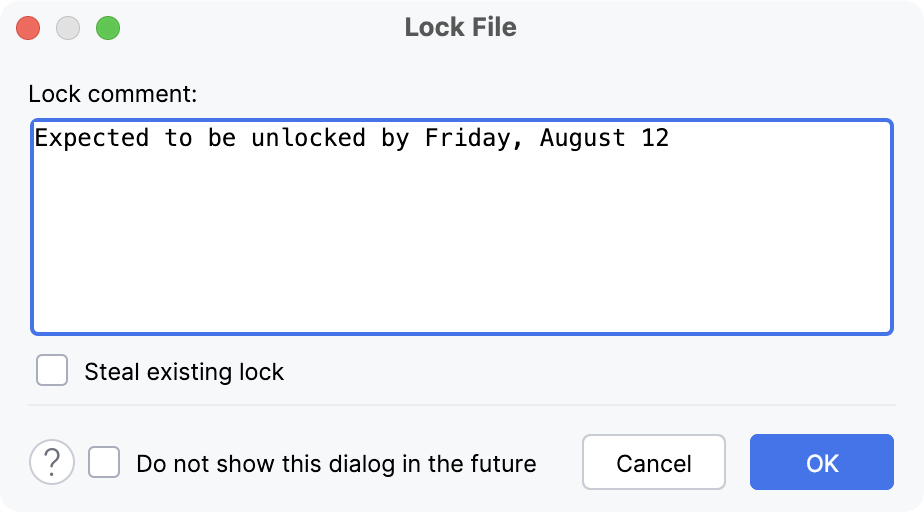This screenshot has width=924, height=512.
Task: Place cursor on the word Expected
Action: pos(92,138)
